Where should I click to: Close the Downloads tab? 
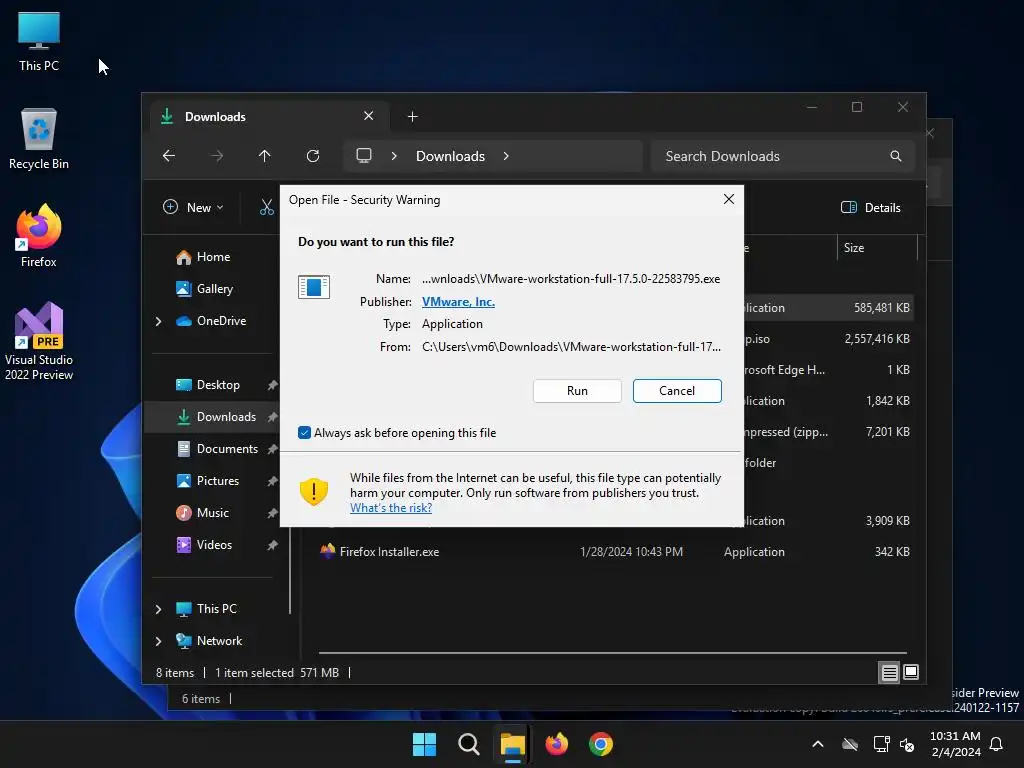[368, 116]
